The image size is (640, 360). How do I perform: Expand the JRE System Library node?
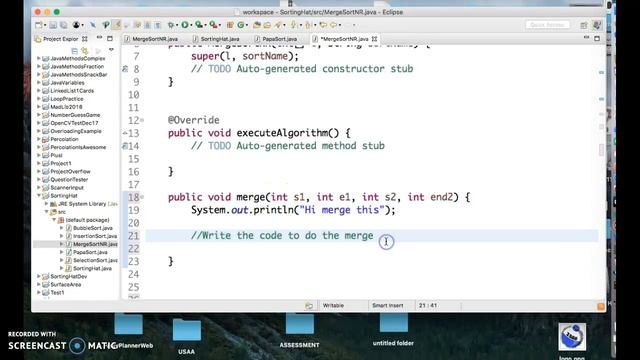pyautogui.click(x=47, y=204)
